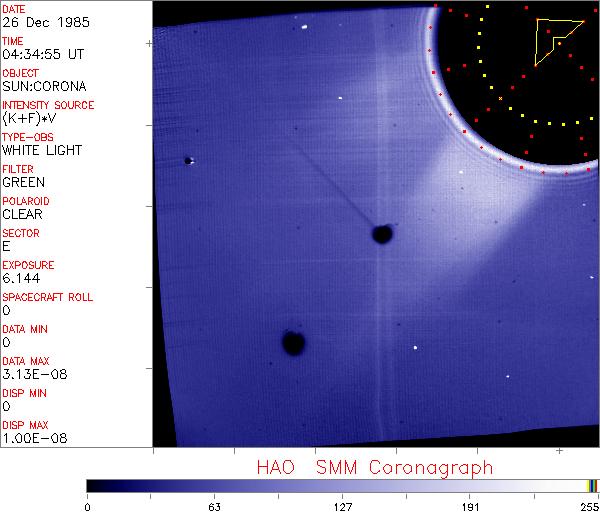Screen dimensions: 600x512
Task: Select the CLEAR polaroid value
Action: (x=22, y=214)
